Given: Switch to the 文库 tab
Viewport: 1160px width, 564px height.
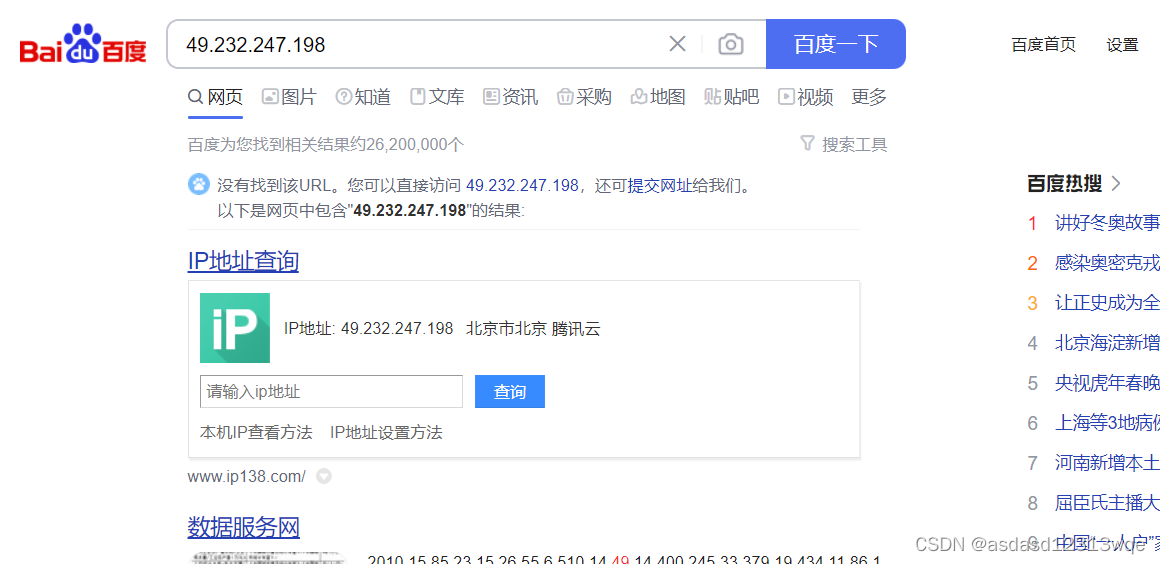Looking at the screenshot, I should point(437,96).
